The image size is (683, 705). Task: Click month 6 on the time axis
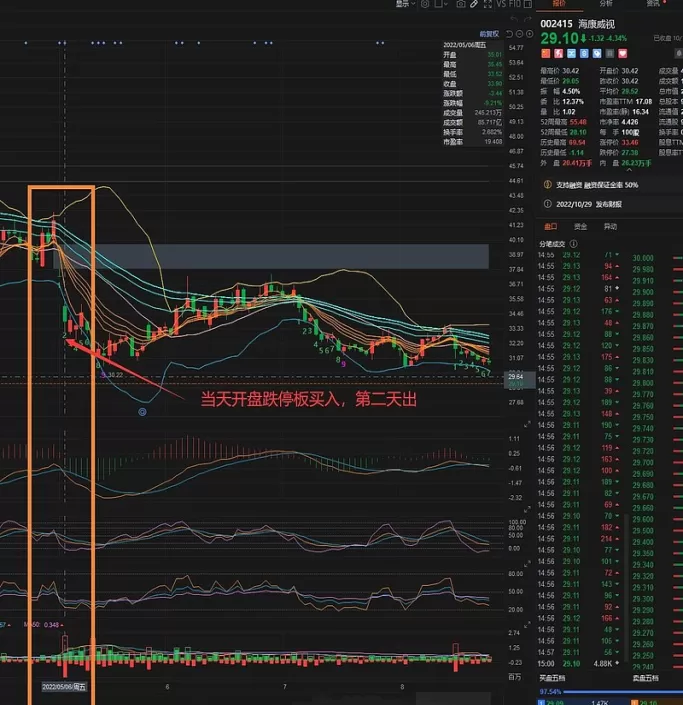coord(167,687)
